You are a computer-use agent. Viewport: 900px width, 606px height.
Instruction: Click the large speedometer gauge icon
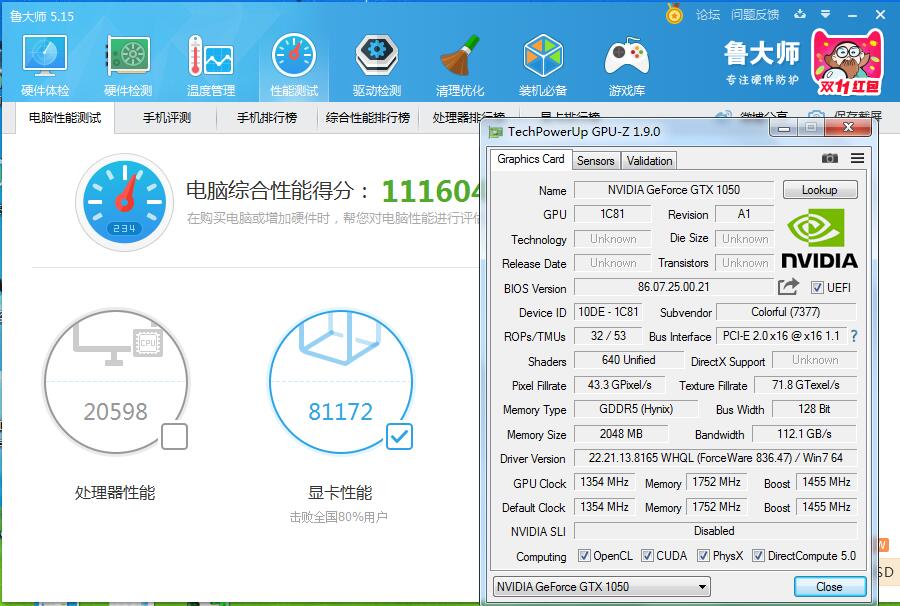pos(125,201)
